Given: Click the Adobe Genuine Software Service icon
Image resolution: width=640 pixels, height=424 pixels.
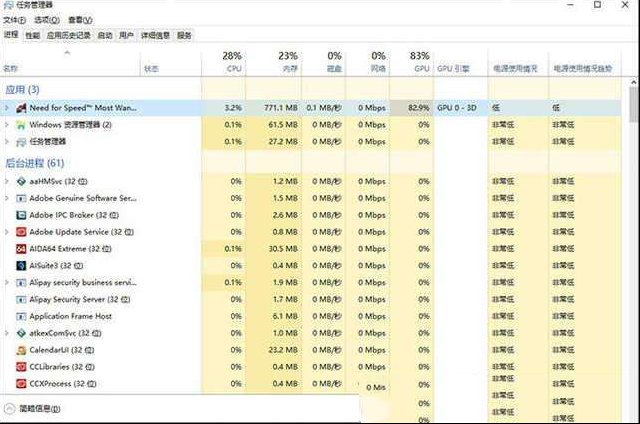Looking at the screenshot, I should tap(21, 198).
